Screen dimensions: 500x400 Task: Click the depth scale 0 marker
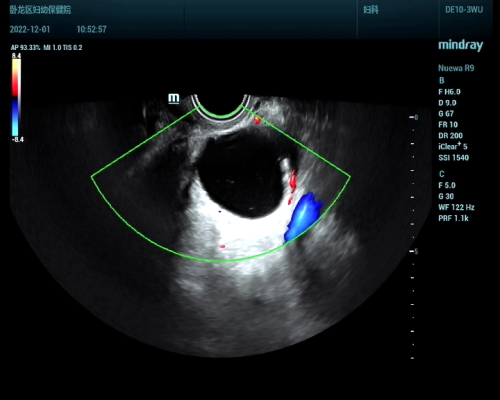[x=414, y=117]
